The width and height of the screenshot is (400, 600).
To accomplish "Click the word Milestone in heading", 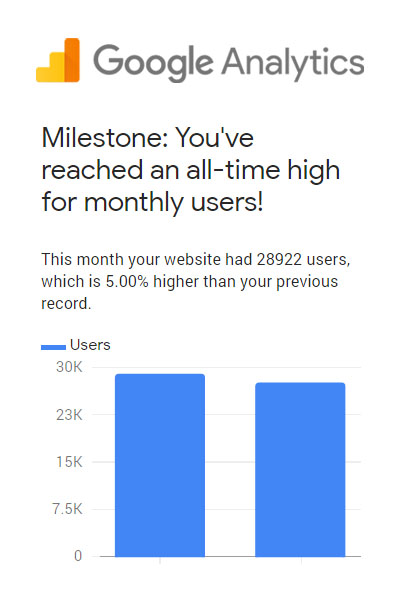I will [104, 137].
